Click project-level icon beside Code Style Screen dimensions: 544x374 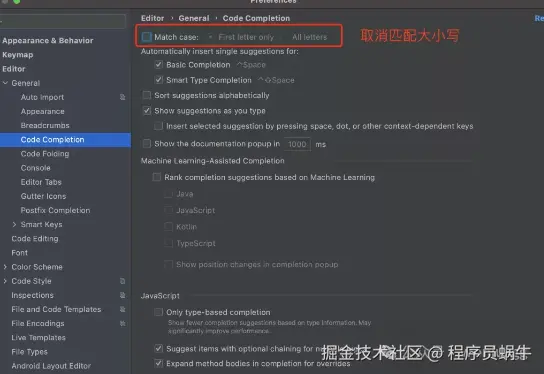click(122, 281)
